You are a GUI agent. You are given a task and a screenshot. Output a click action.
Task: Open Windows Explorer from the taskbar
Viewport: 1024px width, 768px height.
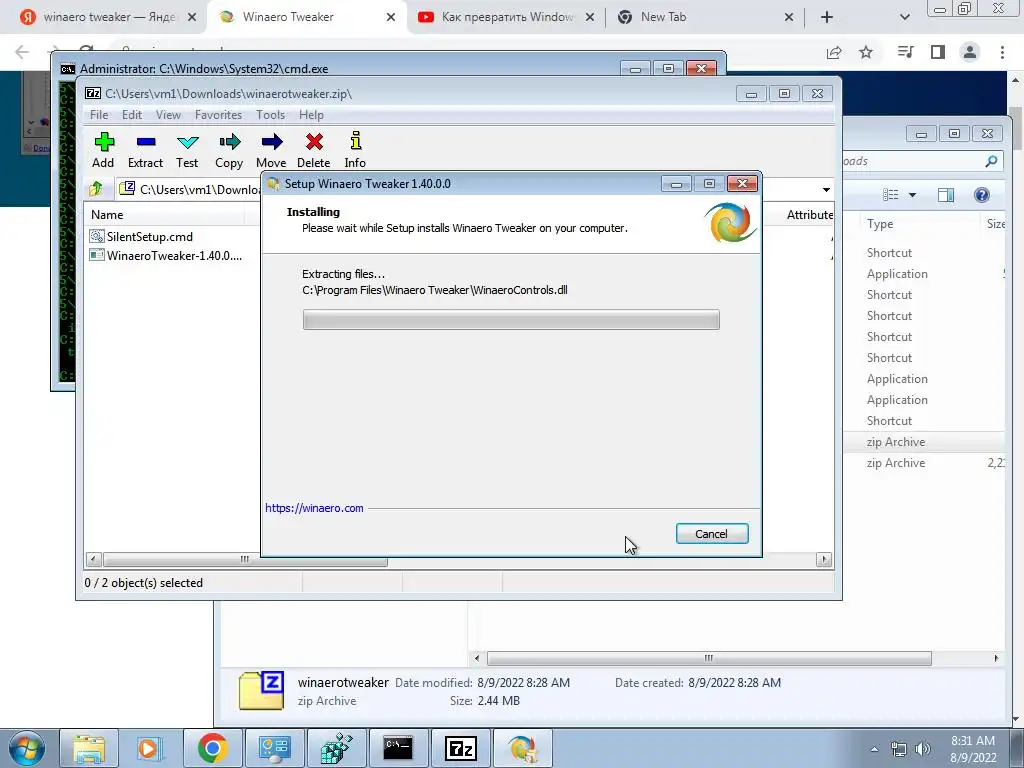point(89,748)
